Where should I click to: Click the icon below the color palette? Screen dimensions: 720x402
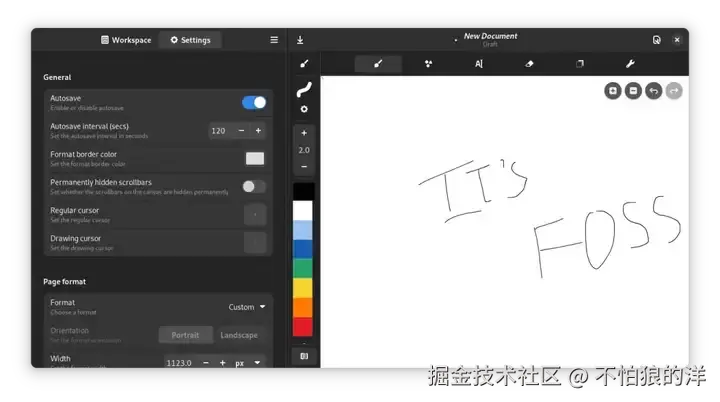[304, 356]
